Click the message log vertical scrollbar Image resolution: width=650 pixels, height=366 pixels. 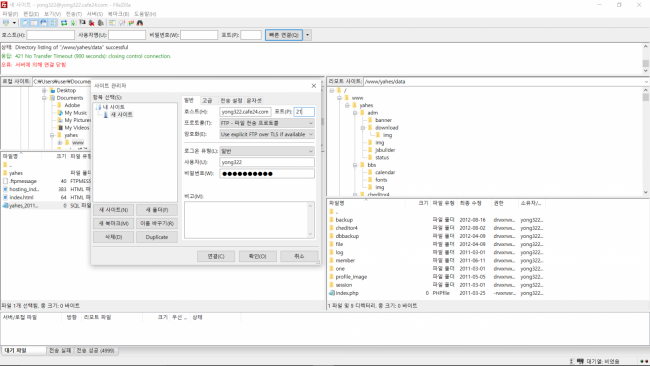click(645, 59)
